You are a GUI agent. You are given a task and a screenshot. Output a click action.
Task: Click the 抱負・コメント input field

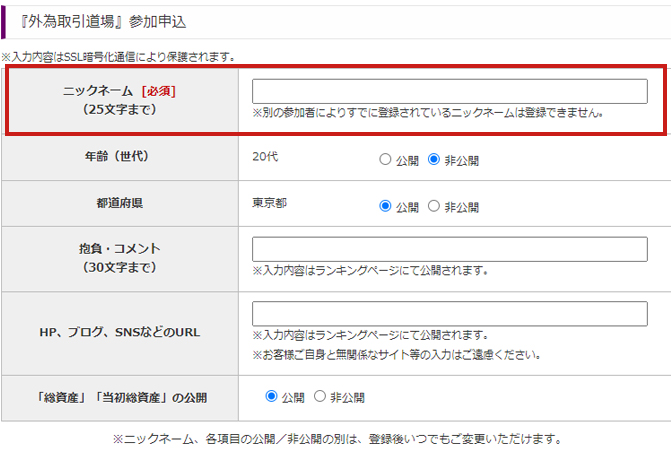(x=449, y=249)
